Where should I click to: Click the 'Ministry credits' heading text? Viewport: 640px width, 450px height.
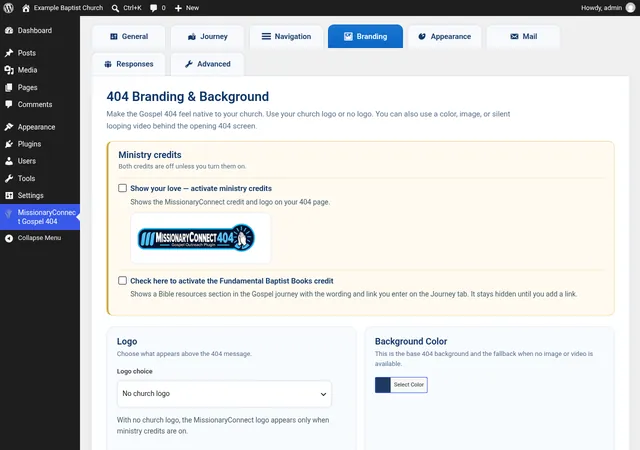click(150, 155)
